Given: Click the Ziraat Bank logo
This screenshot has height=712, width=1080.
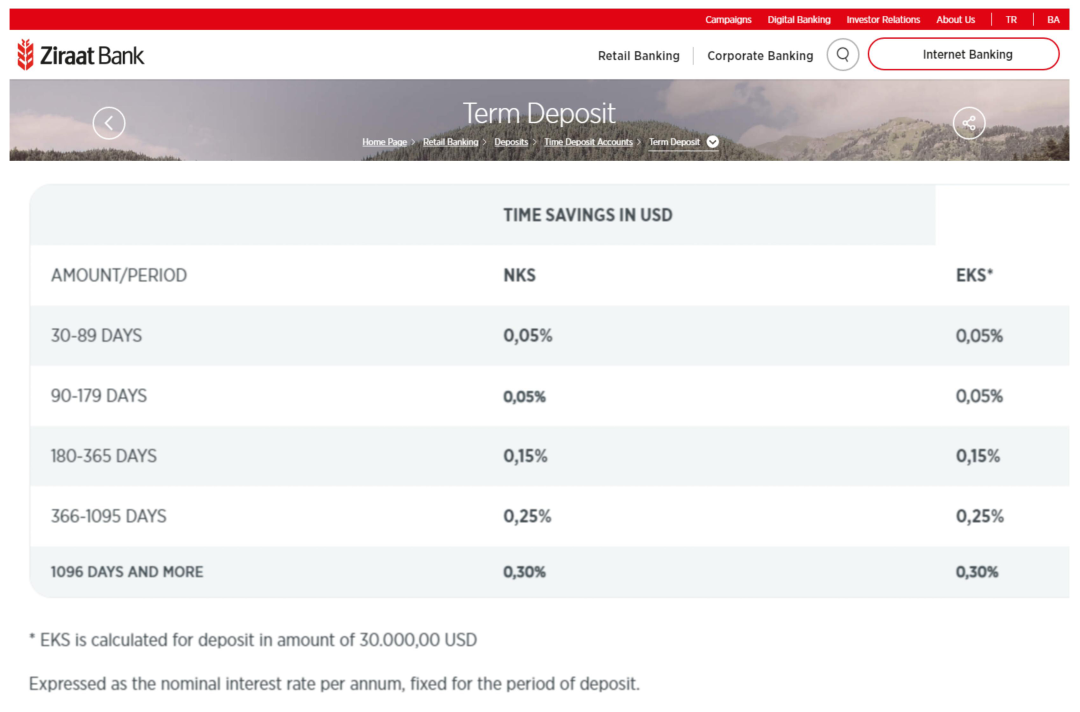Looking at the screenshot, I should point(81,55).
